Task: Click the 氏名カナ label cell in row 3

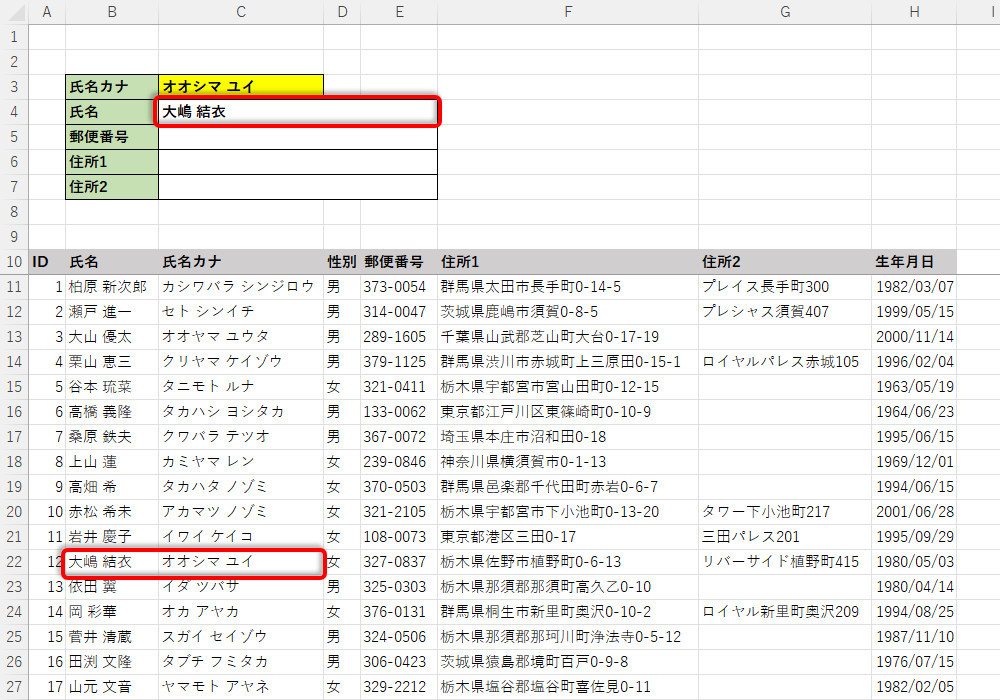Action: coord(112,86)
